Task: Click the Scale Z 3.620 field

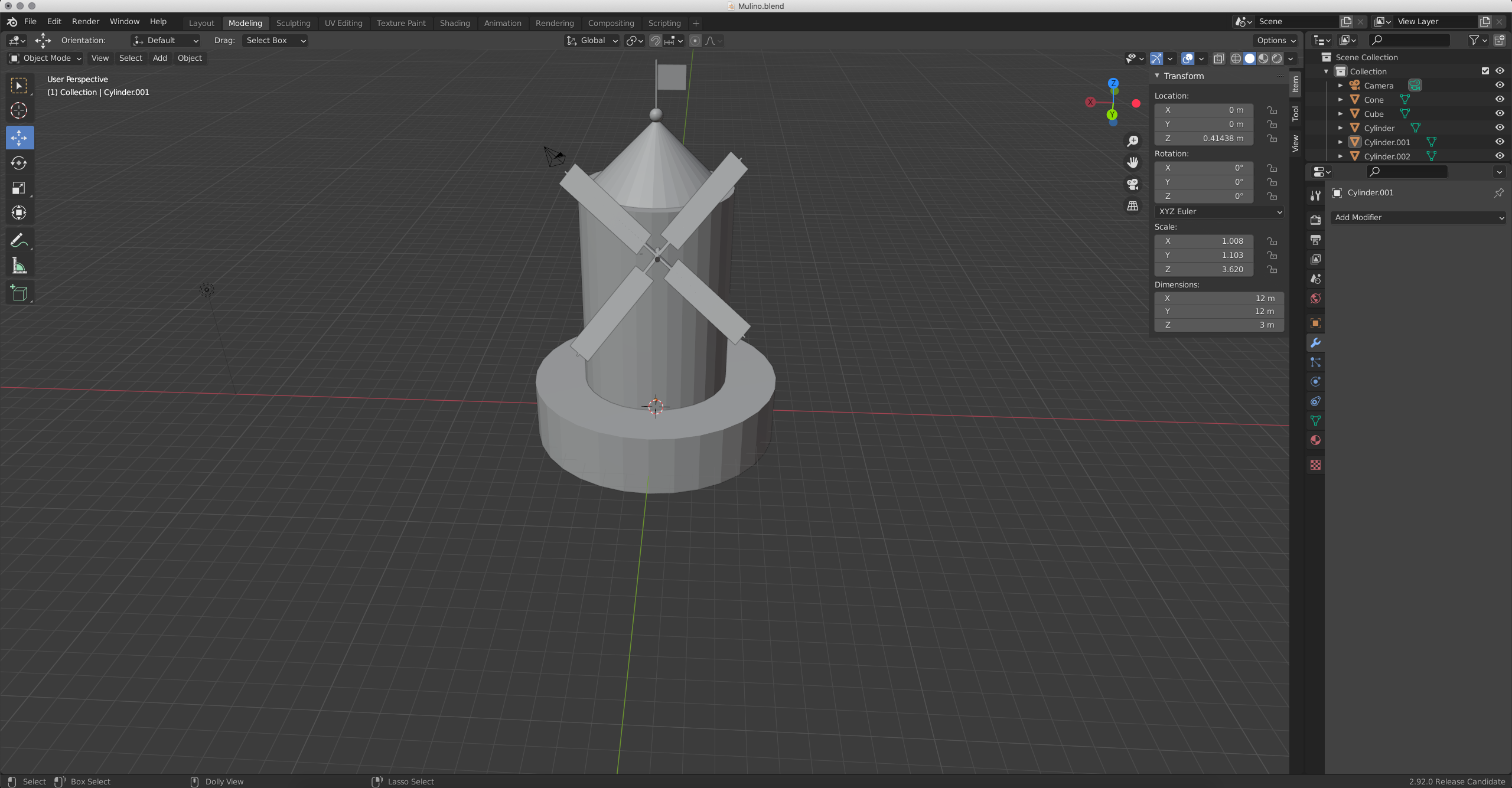Action: click(x=1204, y=269)
